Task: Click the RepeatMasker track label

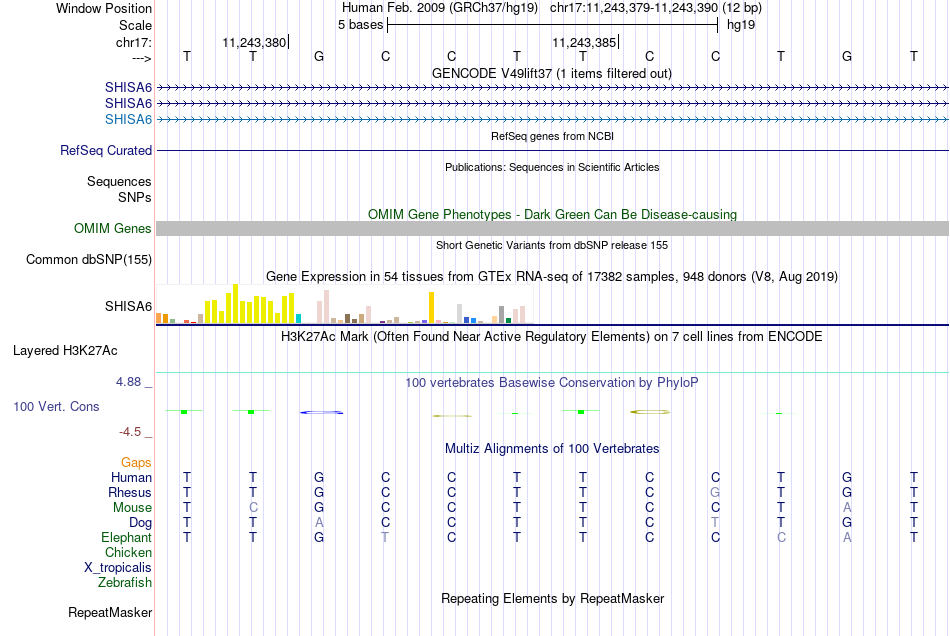Action: tap(110, 612)
